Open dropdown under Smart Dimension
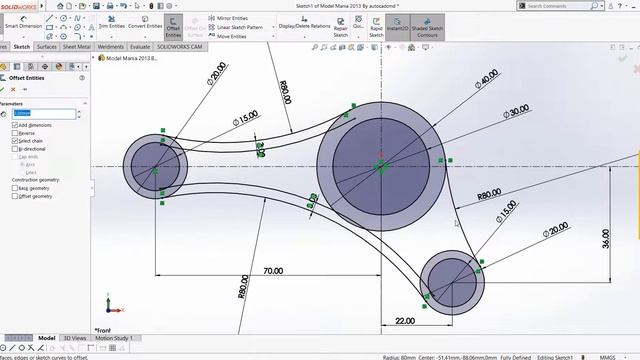 click(x=23, y=37)
